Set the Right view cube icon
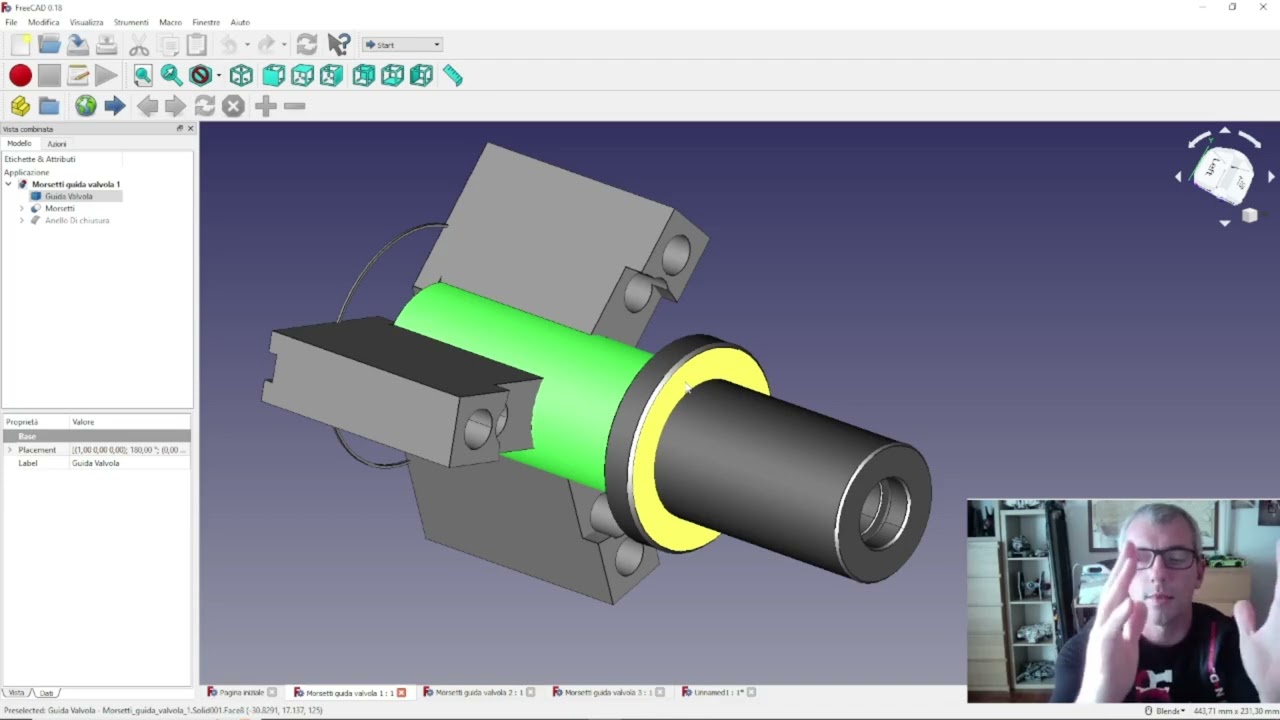This screenshot has height=720, width=1280. pyautogui.click(x=331, y=75)
